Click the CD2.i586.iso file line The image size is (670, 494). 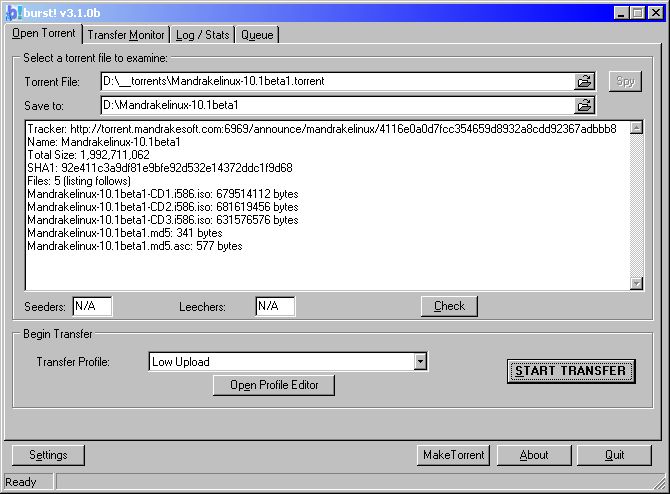(x=163, y=207)
